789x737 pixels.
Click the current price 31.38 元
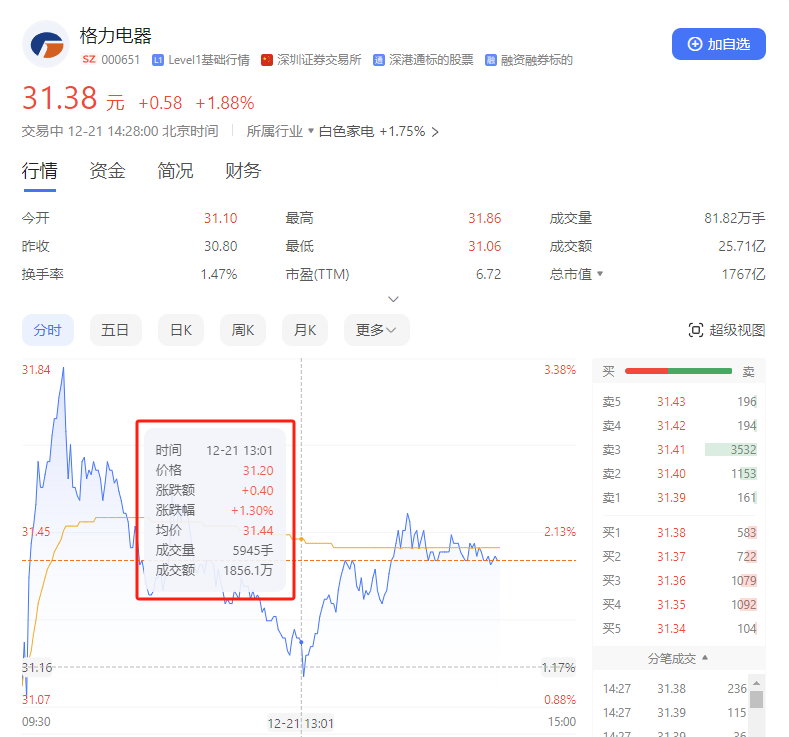point(73,98)
